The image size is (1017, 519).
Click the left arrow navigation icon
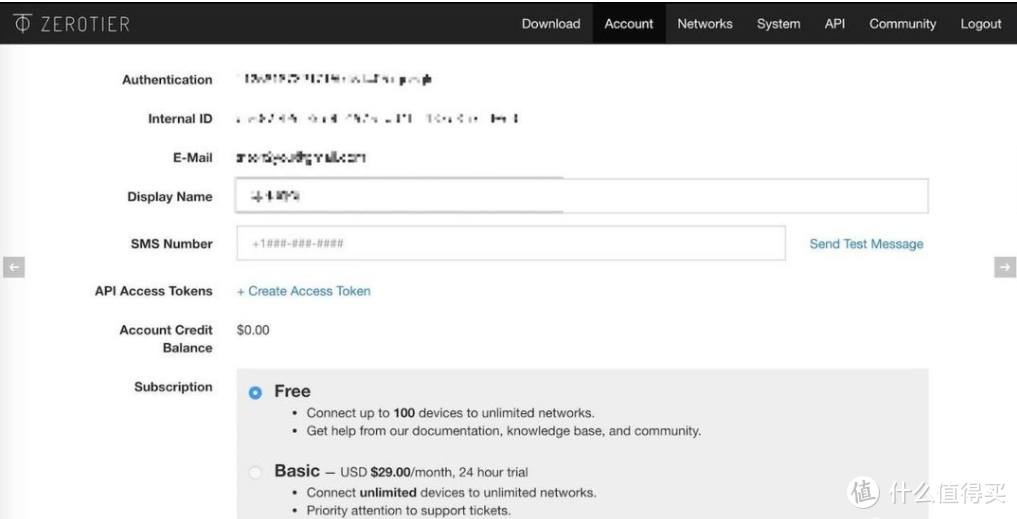(x=13, y=266)
